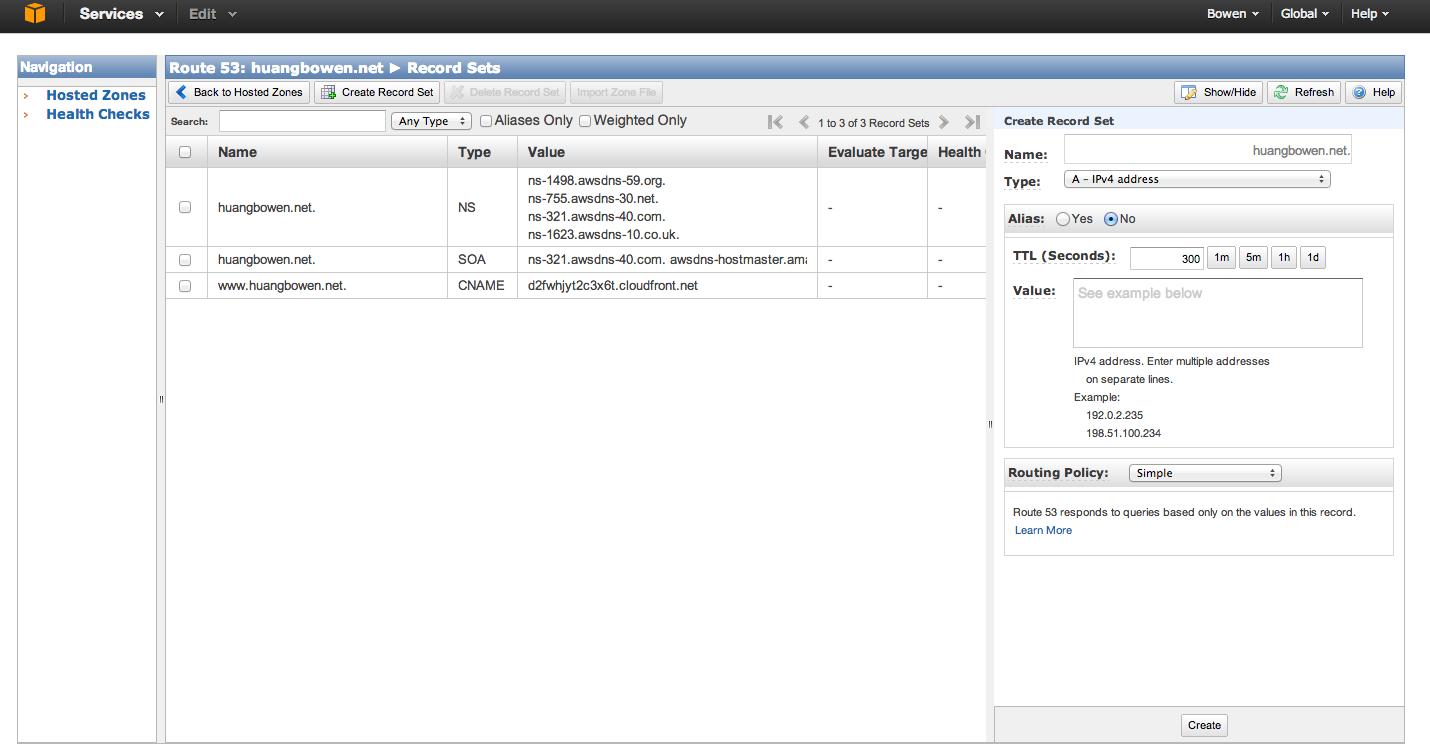Select the www.huangbowen.net. CNAME record checkbox
The width and height of the screenshot is (1430, 750).
pyautogui.click(x=185, y=286)
